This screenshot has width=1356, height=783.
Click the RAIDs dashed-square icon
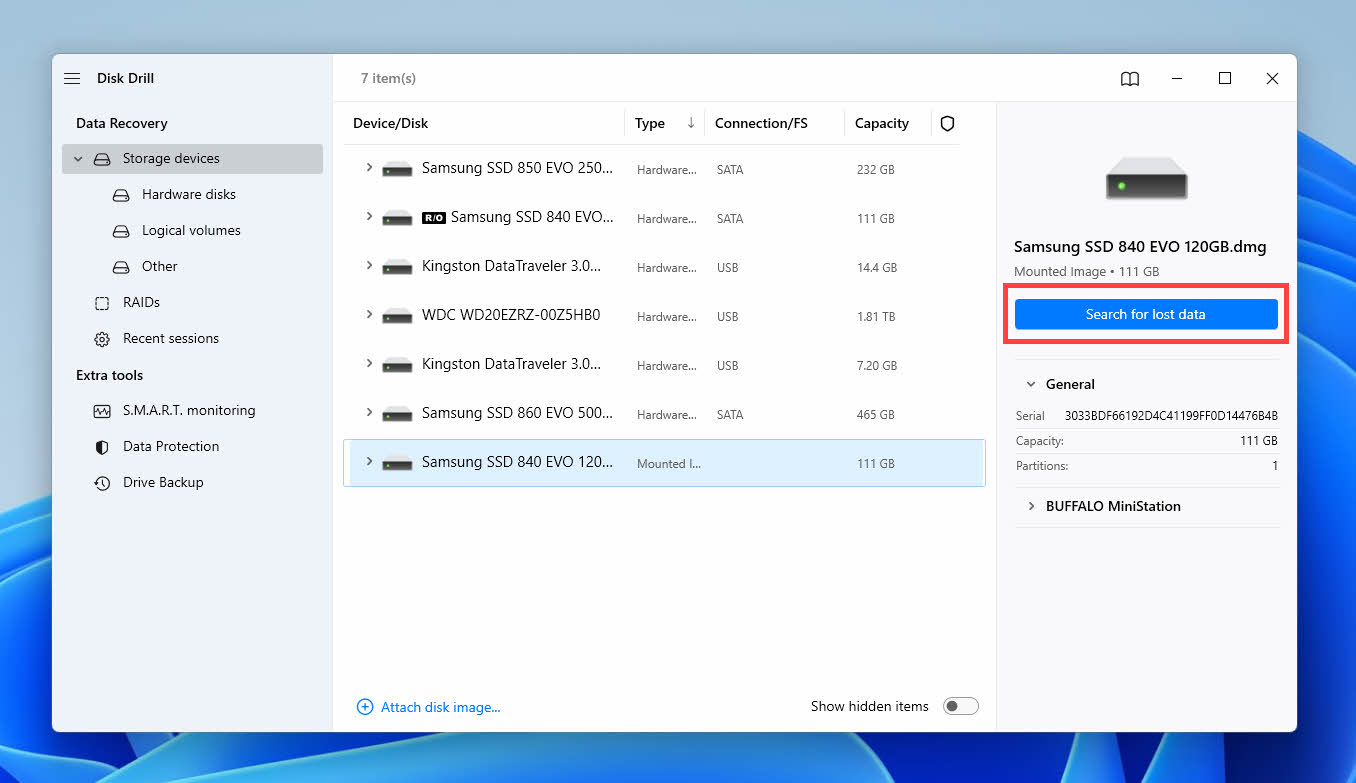pos(102,303)
